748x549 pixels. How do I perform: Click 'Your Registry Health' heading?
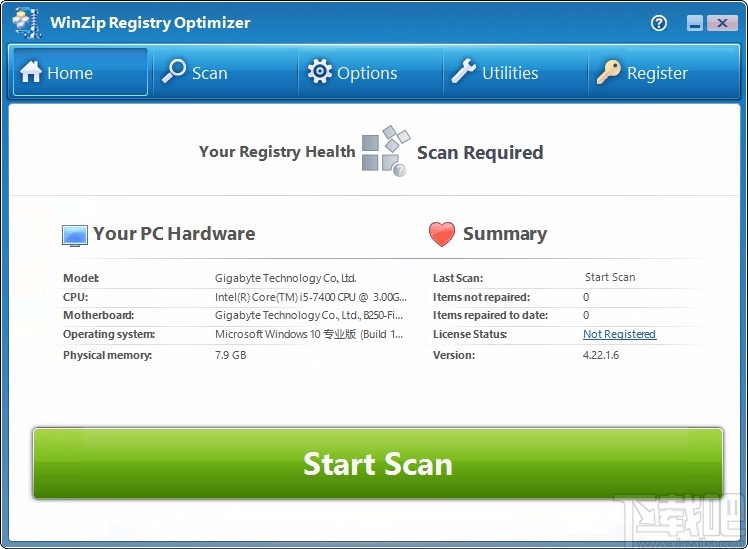coord(277,152)
